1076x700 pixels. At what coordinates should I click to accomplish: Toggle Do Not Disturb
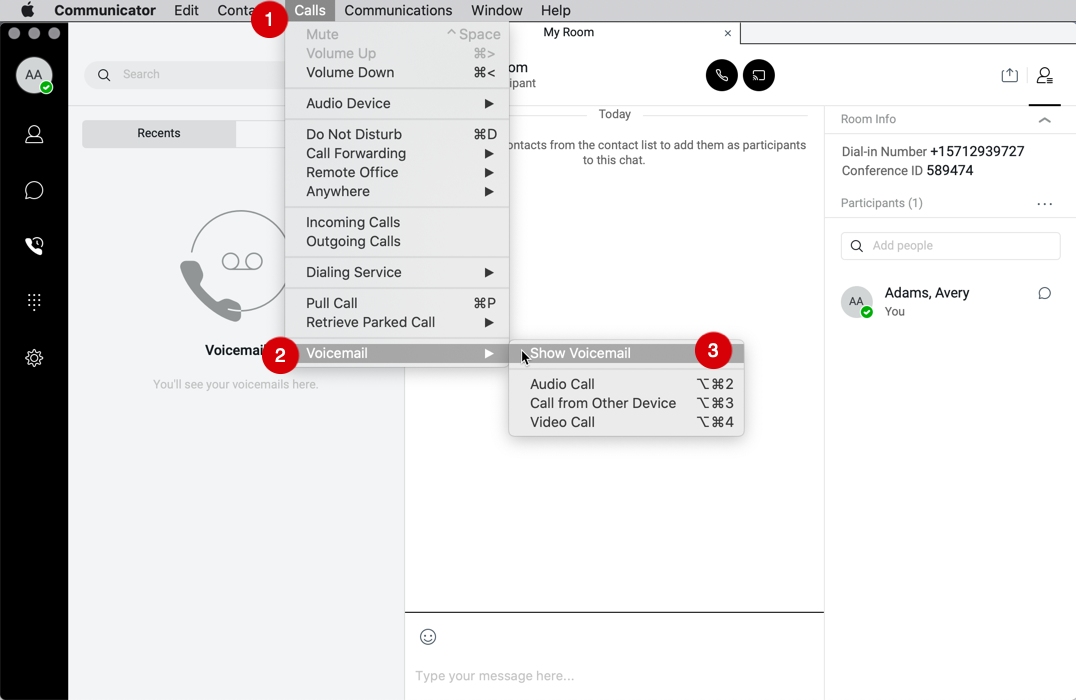[x=397, y=135]
